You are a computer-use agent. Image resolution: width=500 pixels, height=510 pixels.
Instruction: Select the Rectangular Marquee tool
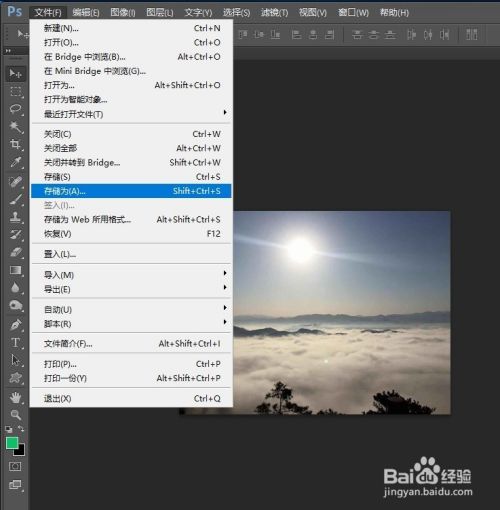click(x=15, y=91)
